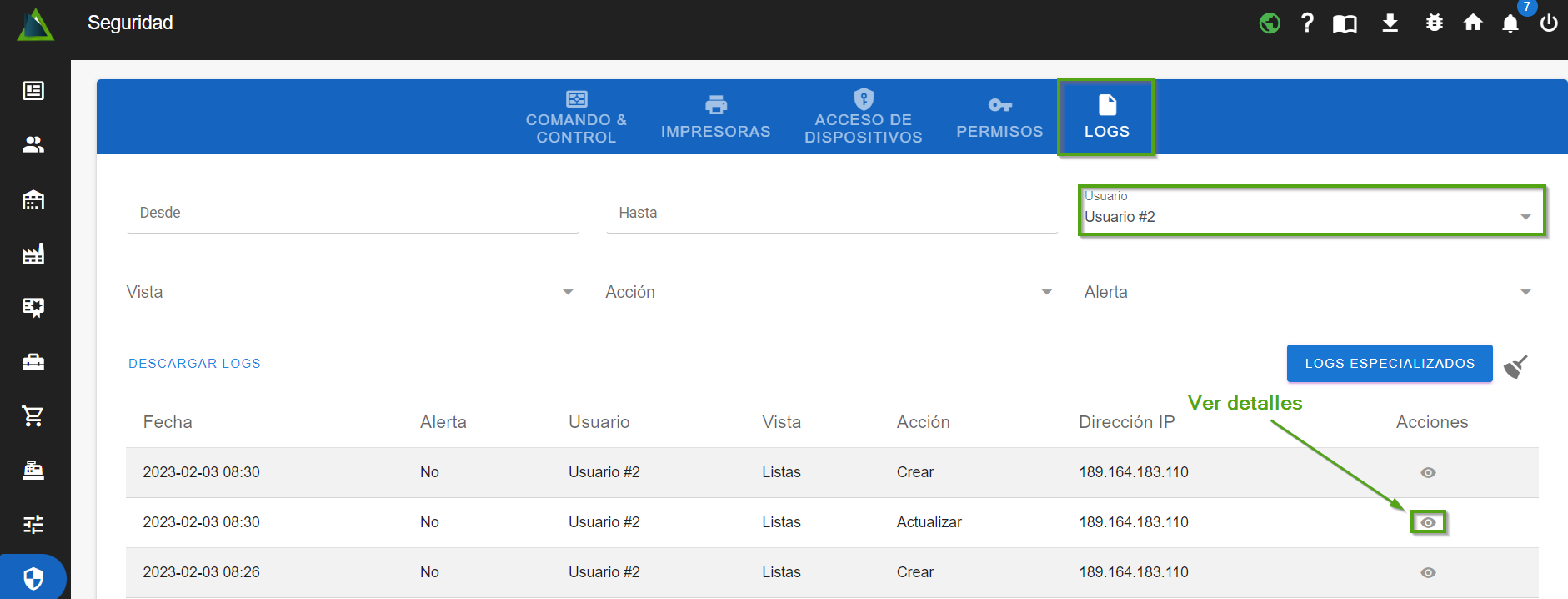Click the download icon in top bar
The height and width of the screenshot is (599, 1568).
(x=1390, y=23)
